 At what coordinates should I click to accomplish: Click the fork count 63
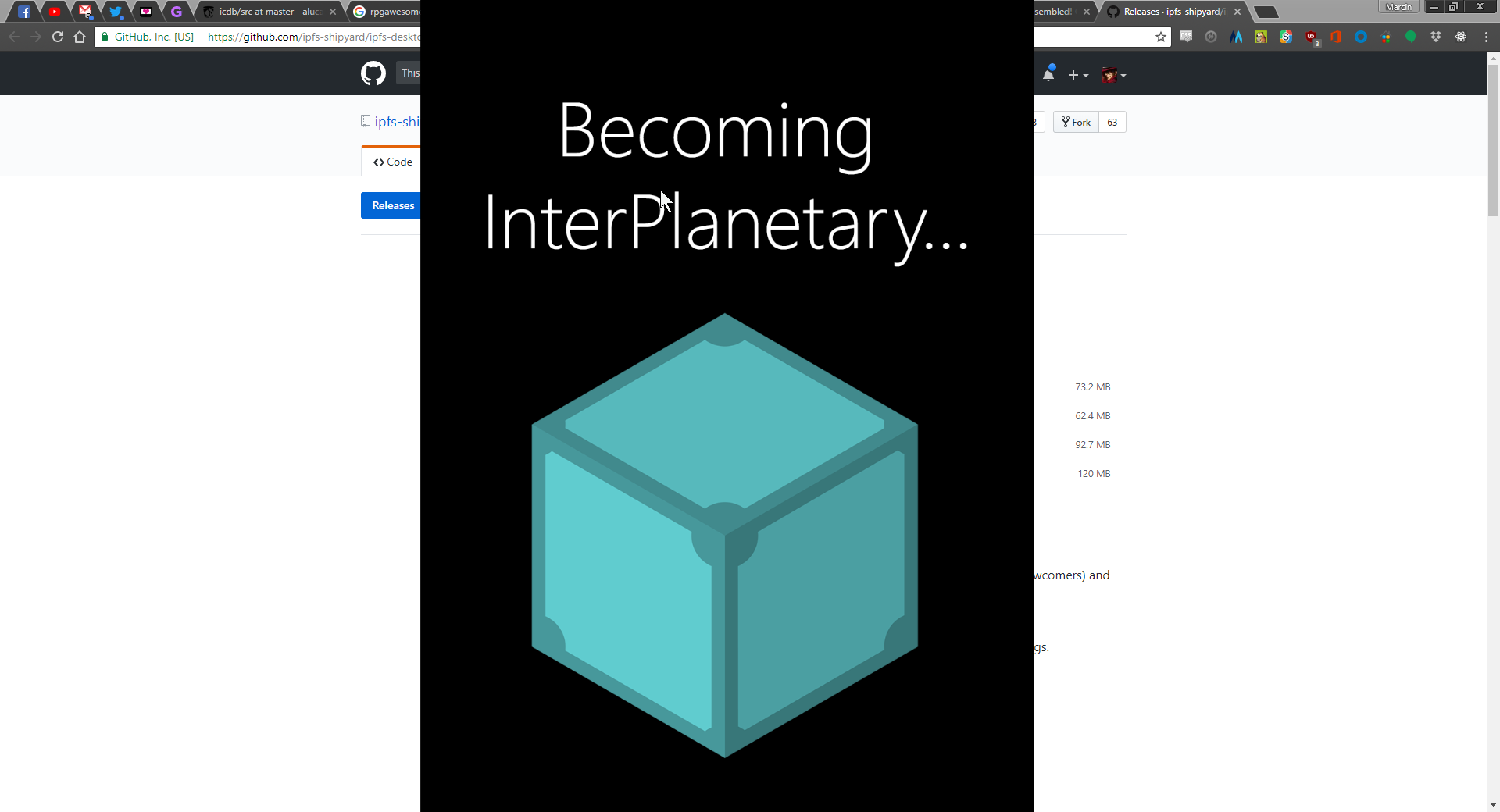coord(1112,122)
